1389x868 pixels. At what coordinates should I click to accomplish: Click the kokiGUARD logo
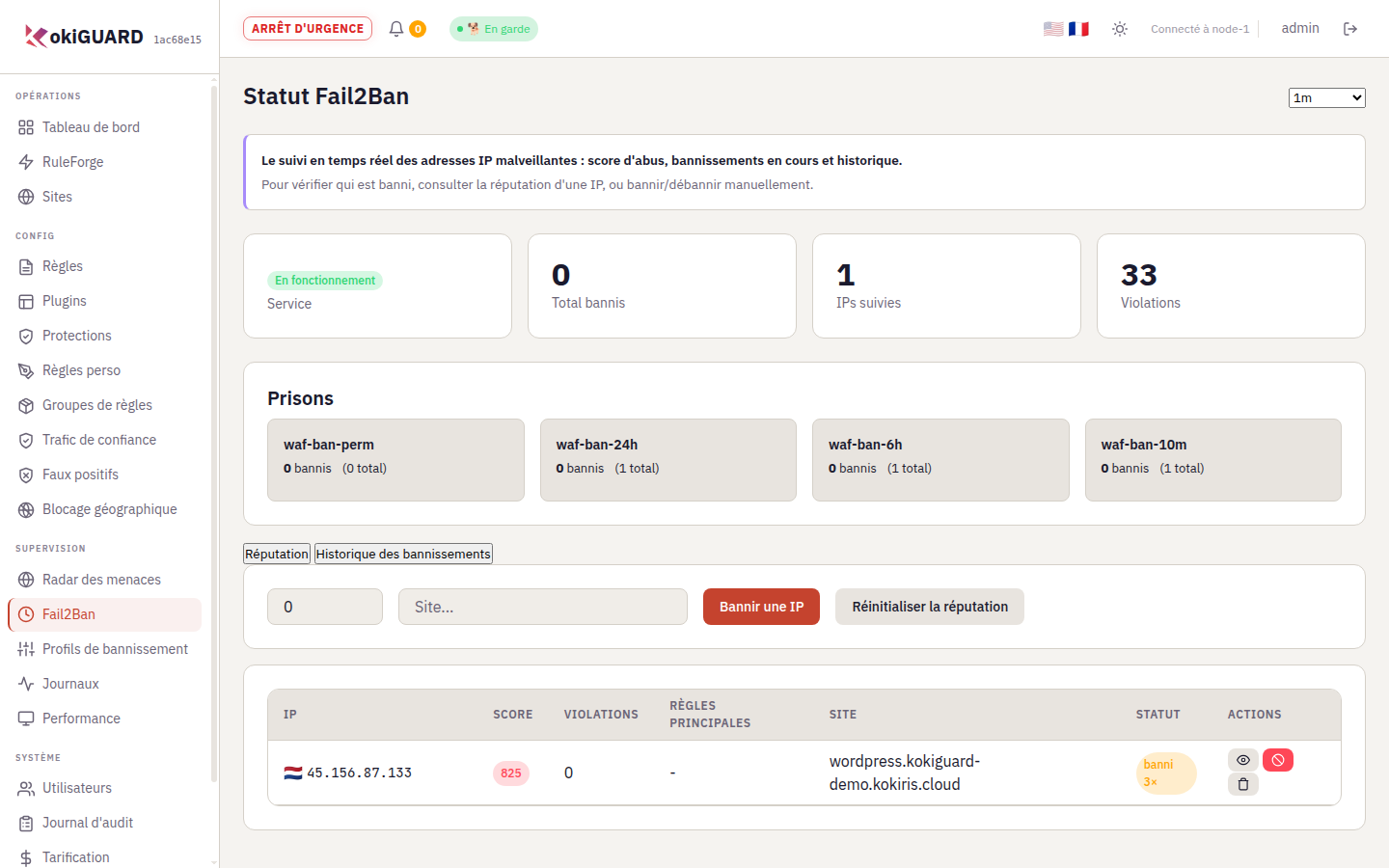tap(84, 37)
